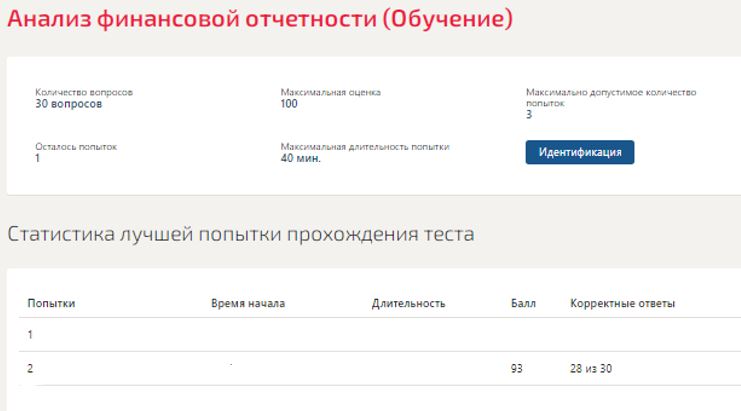Click the Максимальная длительность попытки label
741x411 pixels.
click(x=365, y=147)
